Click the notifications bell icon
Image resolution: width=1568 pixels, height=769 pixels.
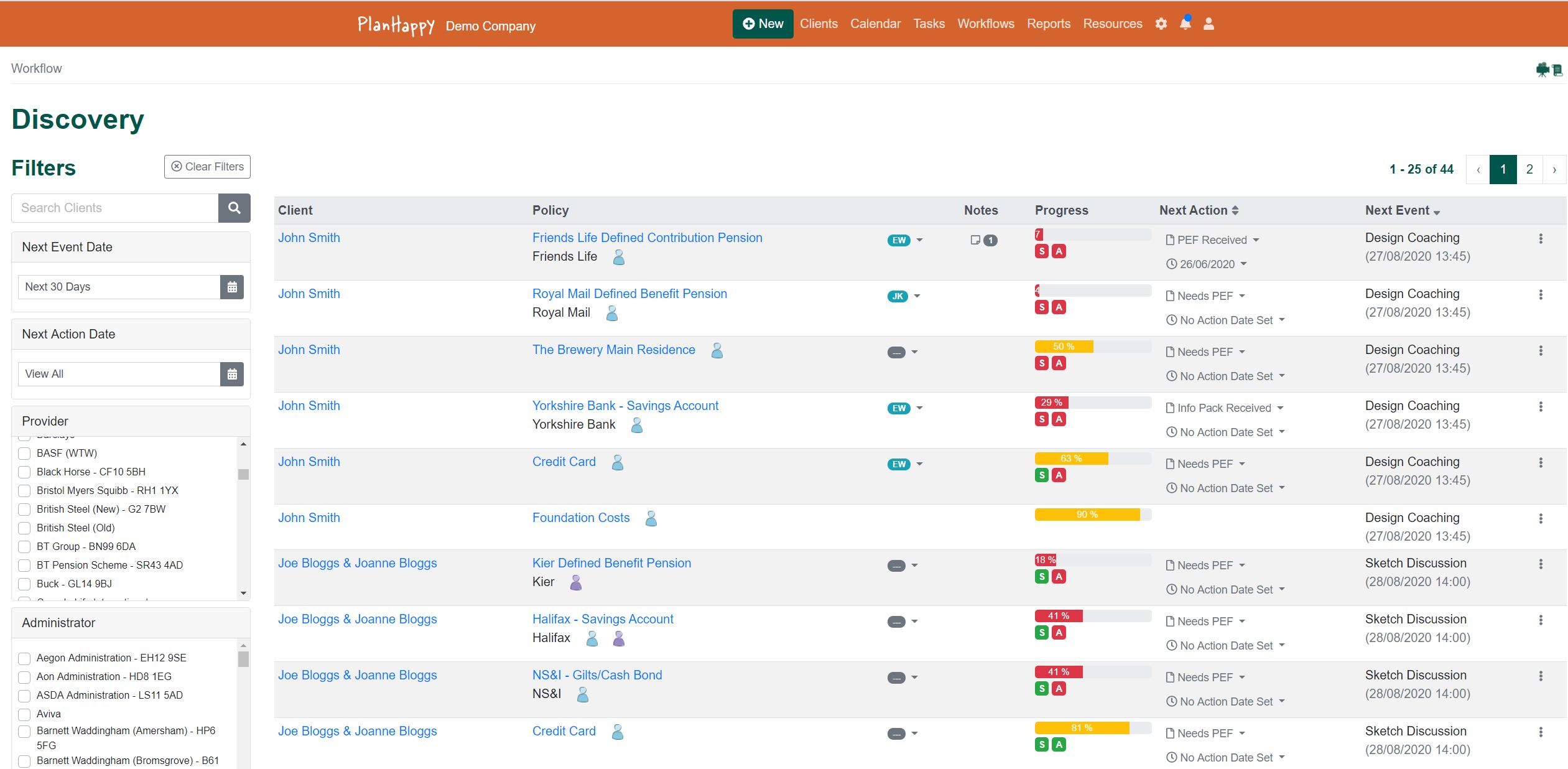coord(1185,24)
